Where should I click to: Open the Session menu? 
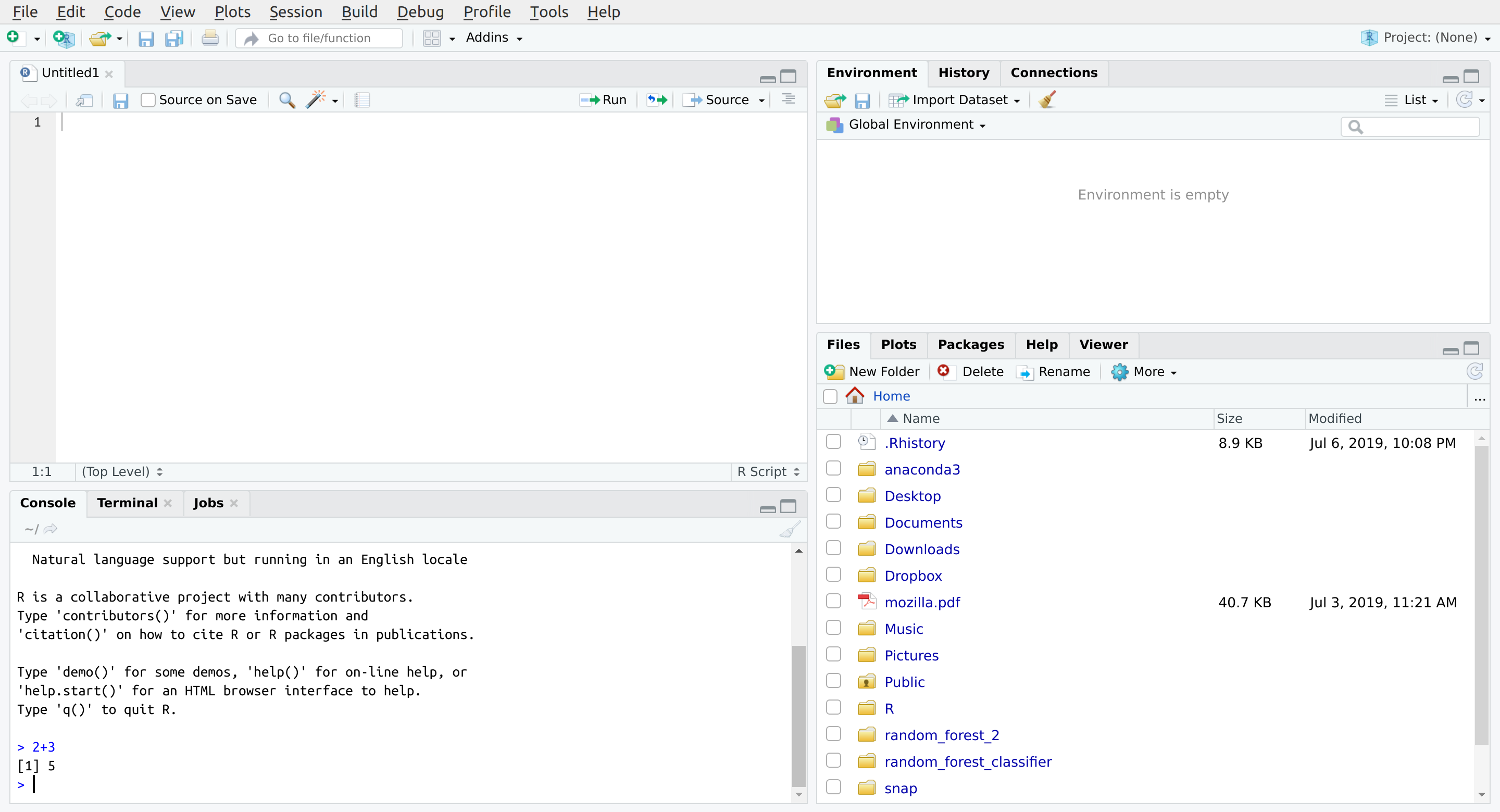point(295,11)
